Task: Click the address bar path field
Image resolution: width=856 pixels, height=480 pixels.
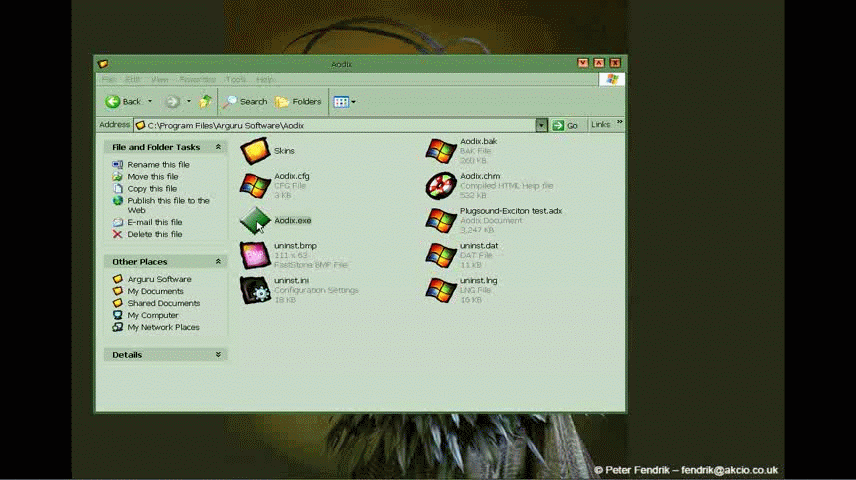Action: pos(335,126)
